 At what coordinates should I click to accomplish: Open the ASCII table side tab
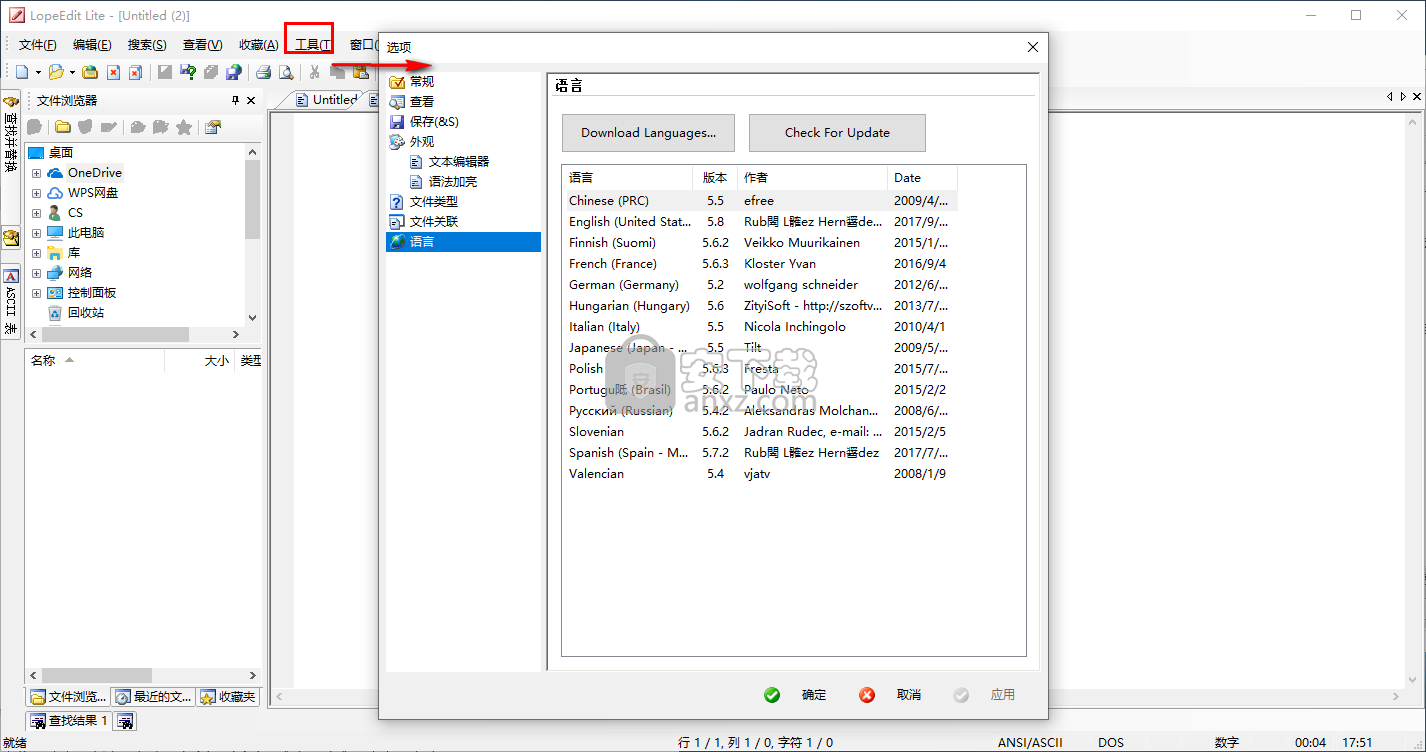11,302
